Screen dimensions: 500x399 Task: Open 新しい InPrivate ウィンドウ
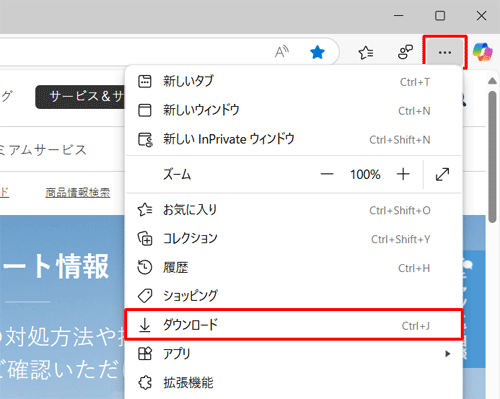(x=294, y=139)
